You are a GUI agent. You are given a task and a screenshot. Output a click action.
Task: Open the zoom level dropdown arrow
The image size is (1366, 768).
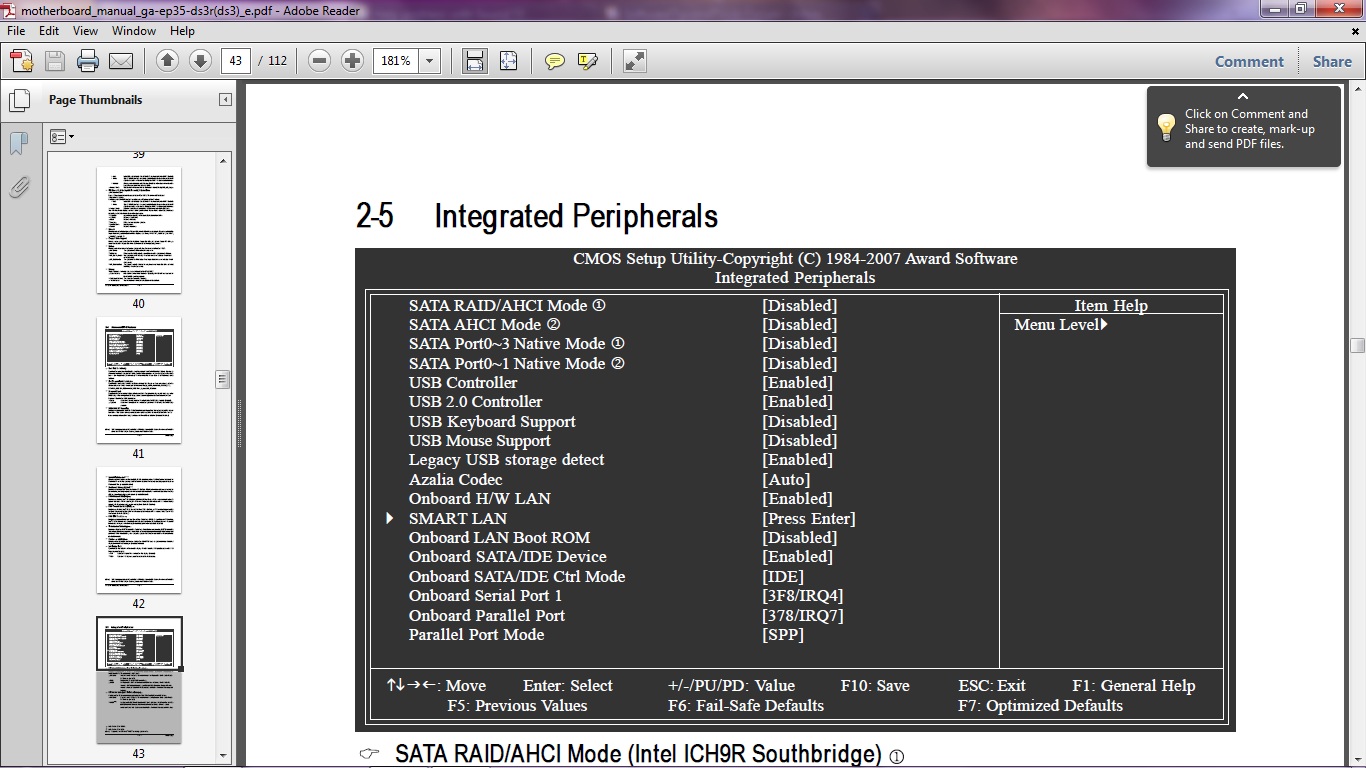430,61
